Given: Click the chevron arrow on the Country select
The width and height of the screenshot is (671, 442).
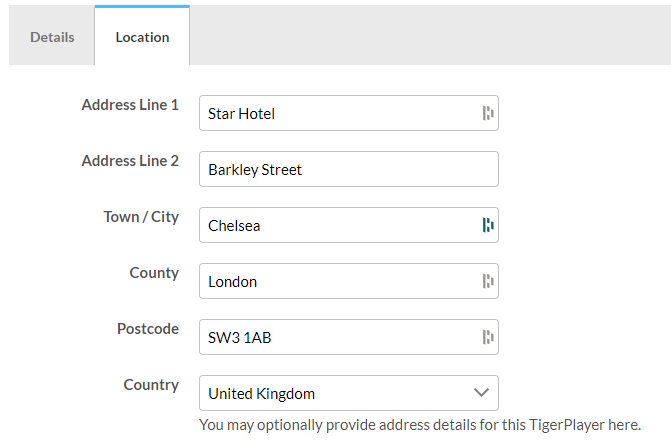Looking at the screenshot, I should 481,393.
